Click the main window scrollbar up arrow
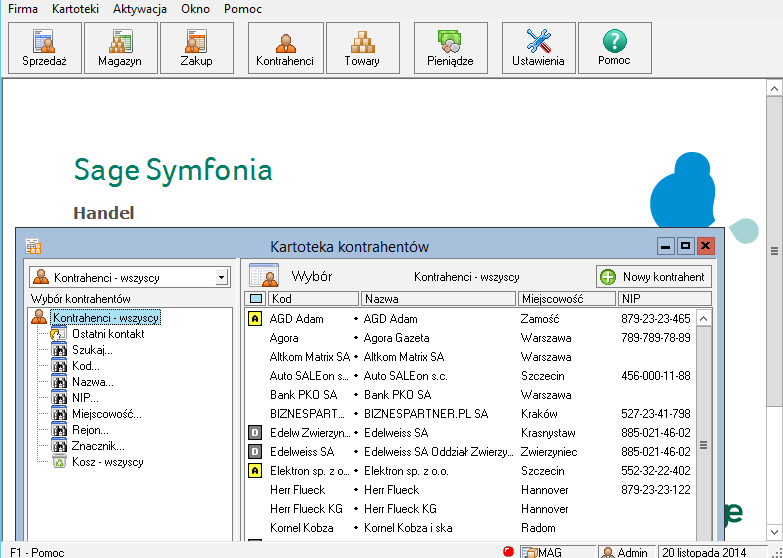 (774, 89)
